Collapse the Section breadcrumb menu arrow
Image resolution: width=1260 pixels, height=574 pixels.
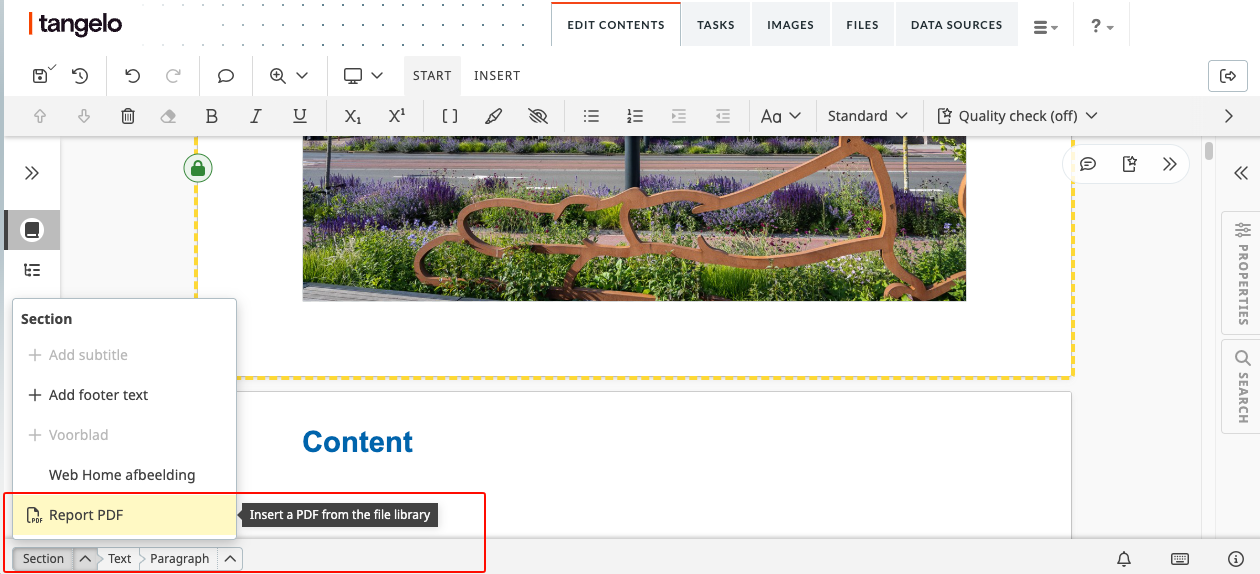86,559
